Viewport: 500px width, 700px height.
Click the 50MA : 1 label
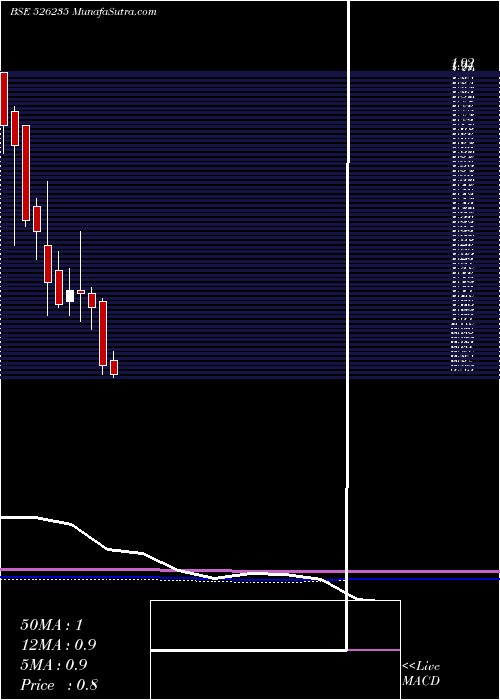click(51, 625)
